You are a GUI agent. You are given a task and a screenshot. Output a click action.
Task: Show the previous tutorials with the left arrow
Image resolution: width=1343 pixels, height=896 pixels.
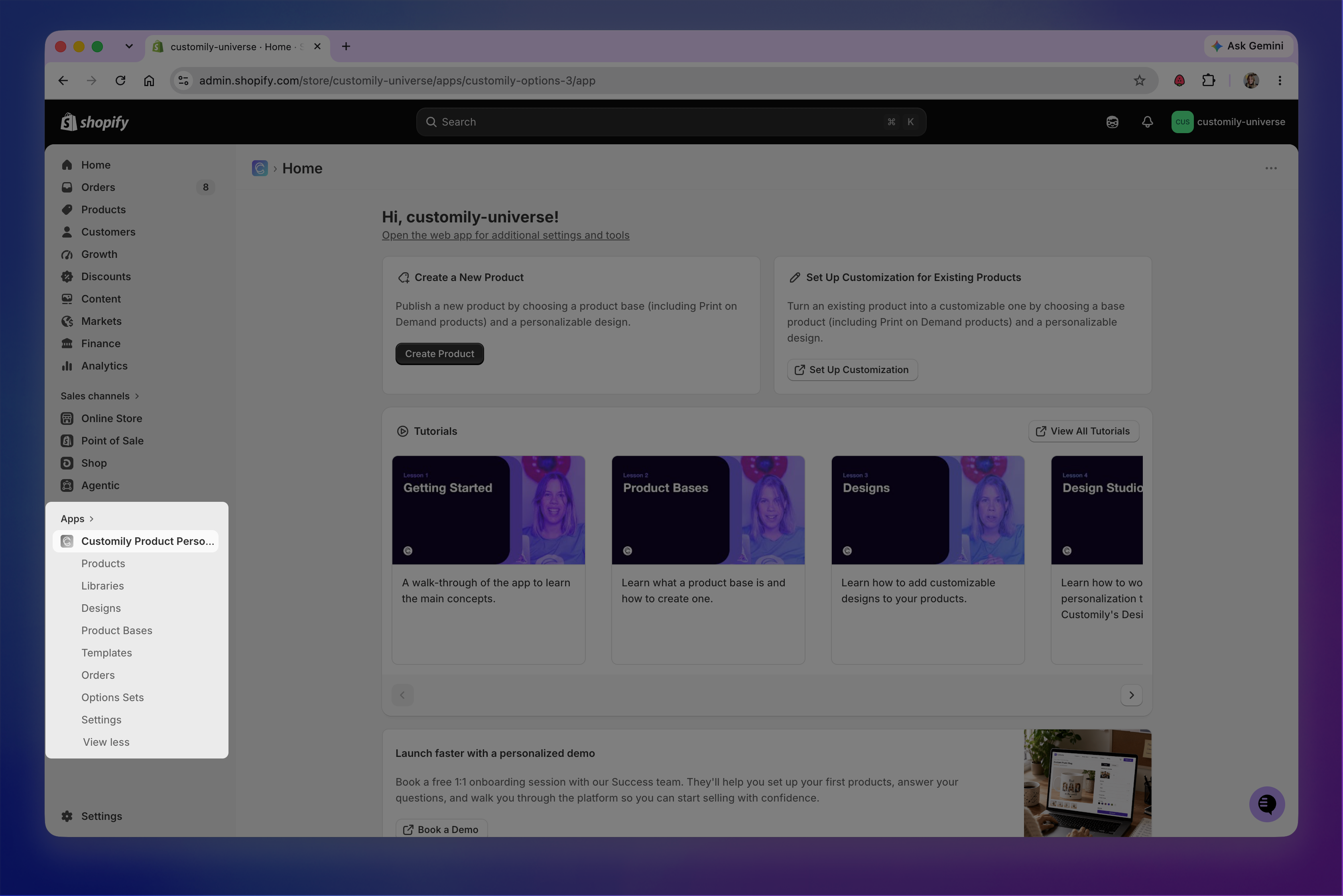(x=402, y=695)
